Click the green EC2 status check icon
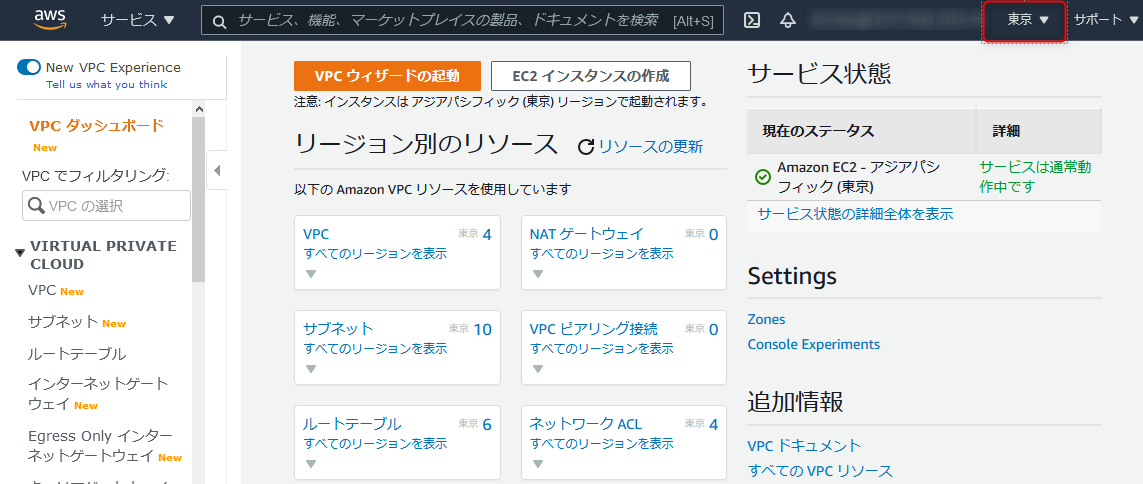1143x484 pixels. pyautogui.click(x=762, y=176)
